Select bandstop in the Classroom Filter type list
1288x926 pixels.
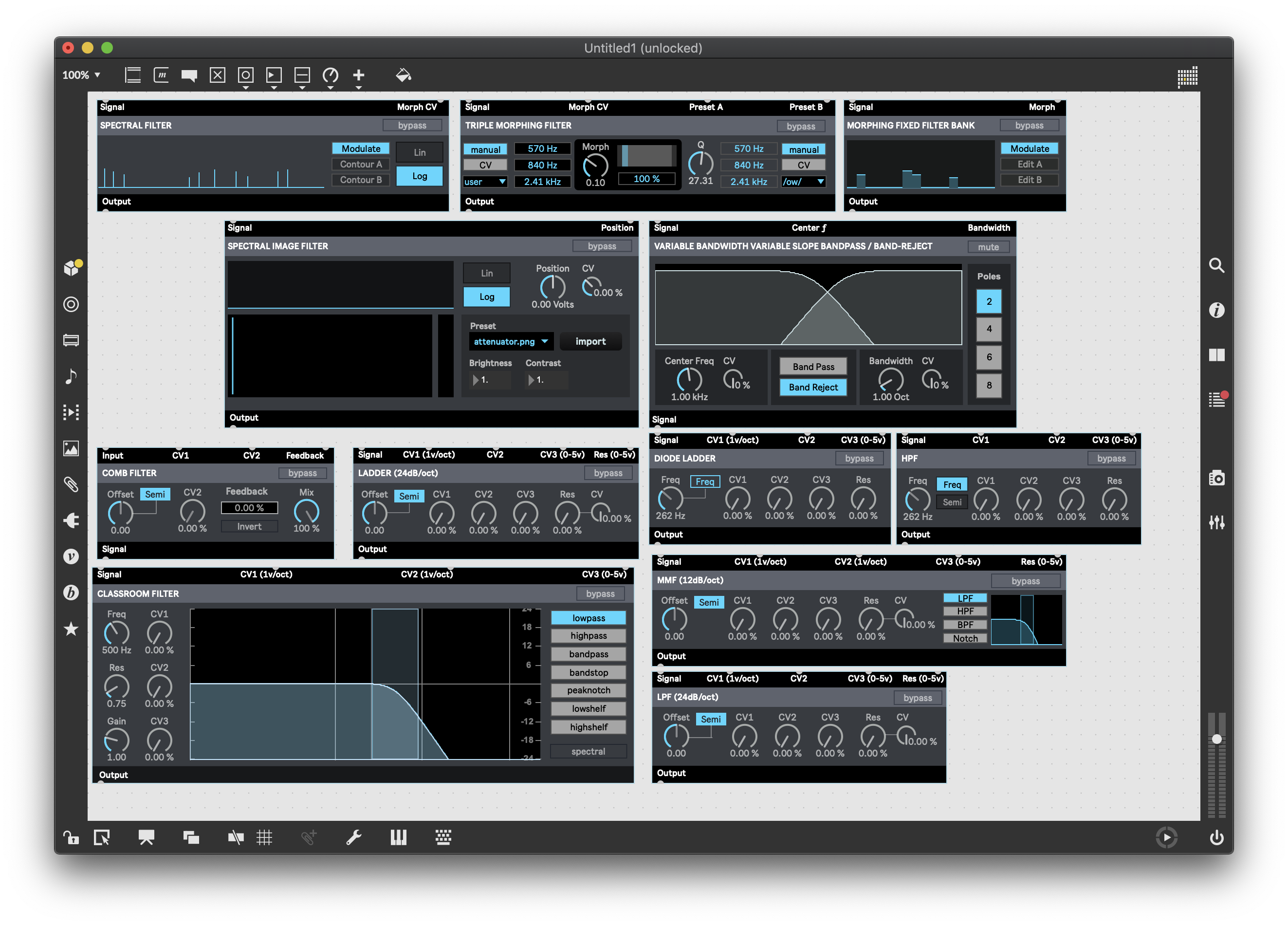pyautogui.click(x=589, y=673)
